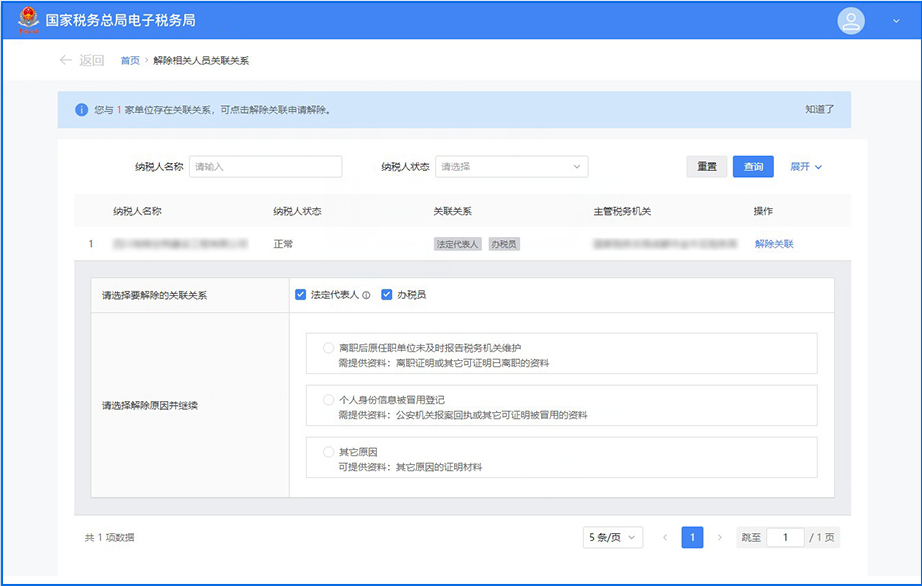Open the 纳税人状态 dropdown
922x586 pixels.
[x=511, y=167]
